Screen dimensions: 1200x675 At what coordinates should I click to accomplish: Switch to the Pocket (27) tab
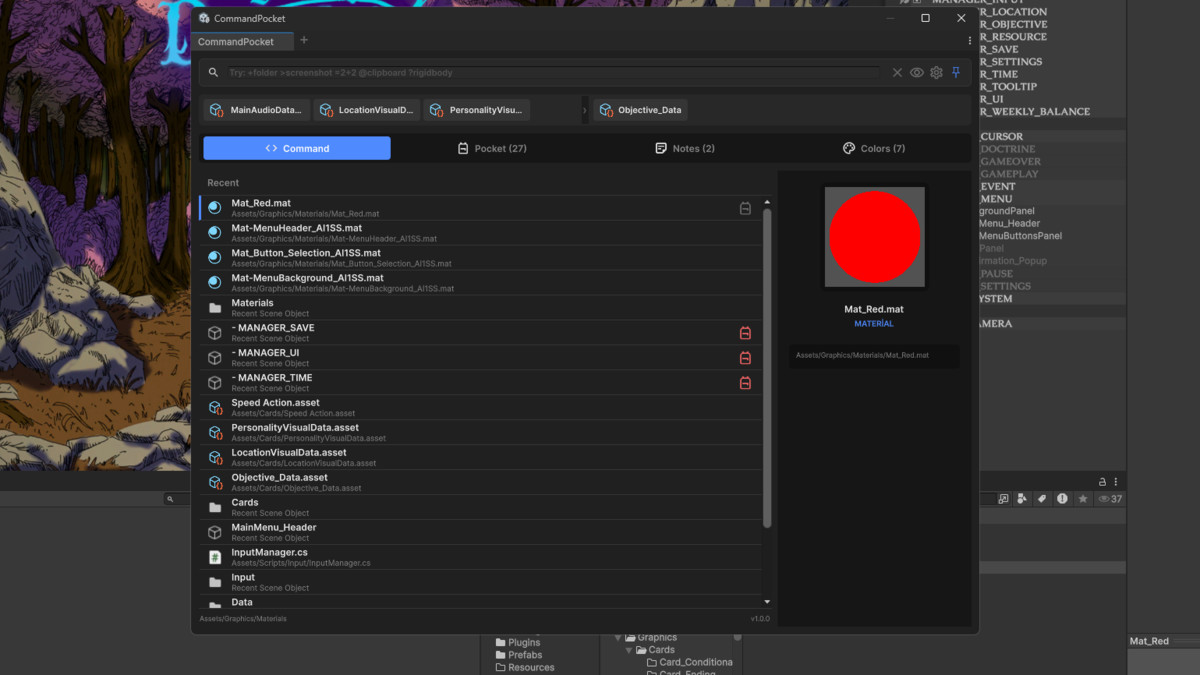(x=490, y=147)
